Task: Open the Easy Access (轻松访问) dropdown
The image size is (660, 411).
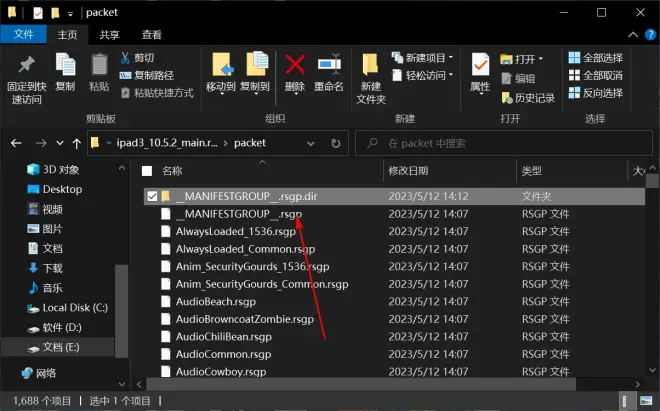Action: (x=423, y=75)
